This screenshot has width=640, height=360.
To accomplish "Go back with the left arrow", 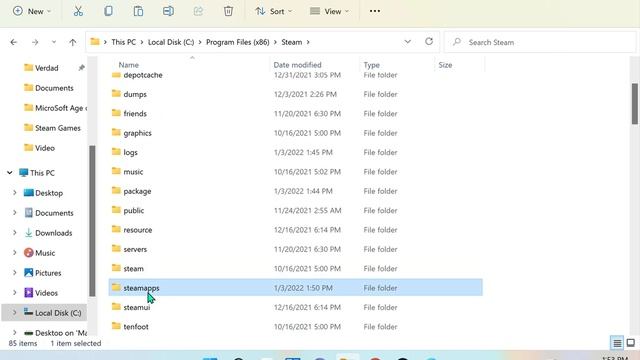I will 13,42.
